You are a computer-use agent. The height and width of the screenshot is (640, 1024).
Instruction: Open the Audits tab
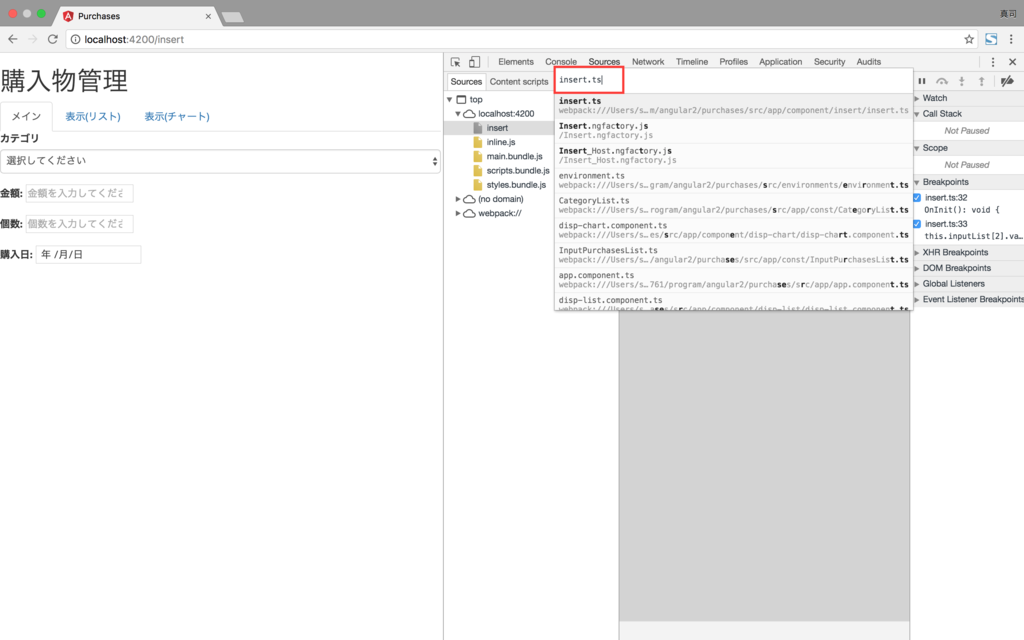point(869,62)
